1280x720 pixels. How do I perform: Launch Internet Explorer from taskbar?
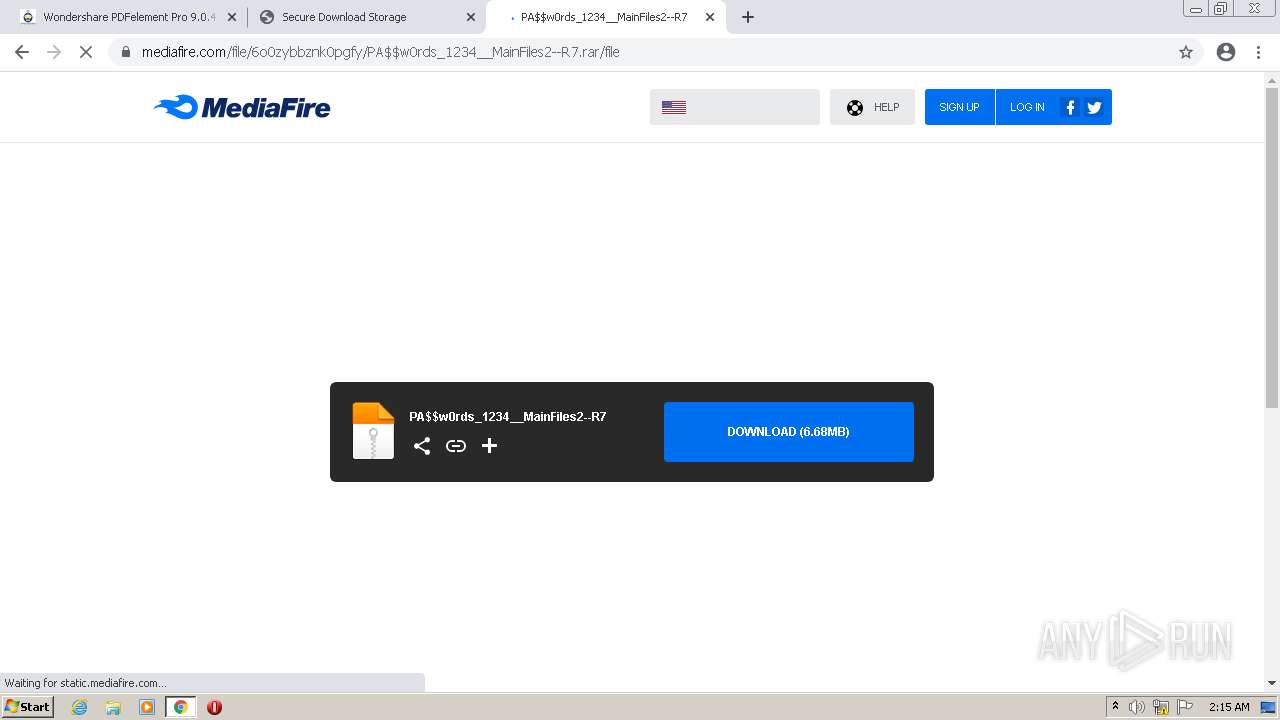[79, 707]
